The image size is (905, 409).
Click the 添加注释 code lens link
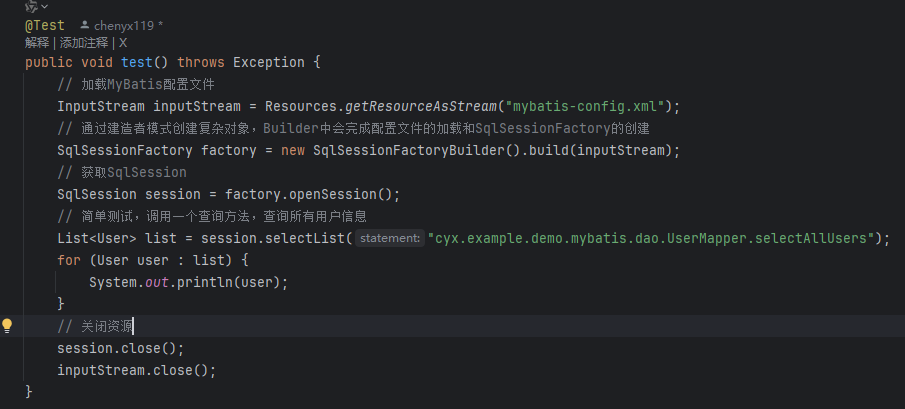coord(86,43)
